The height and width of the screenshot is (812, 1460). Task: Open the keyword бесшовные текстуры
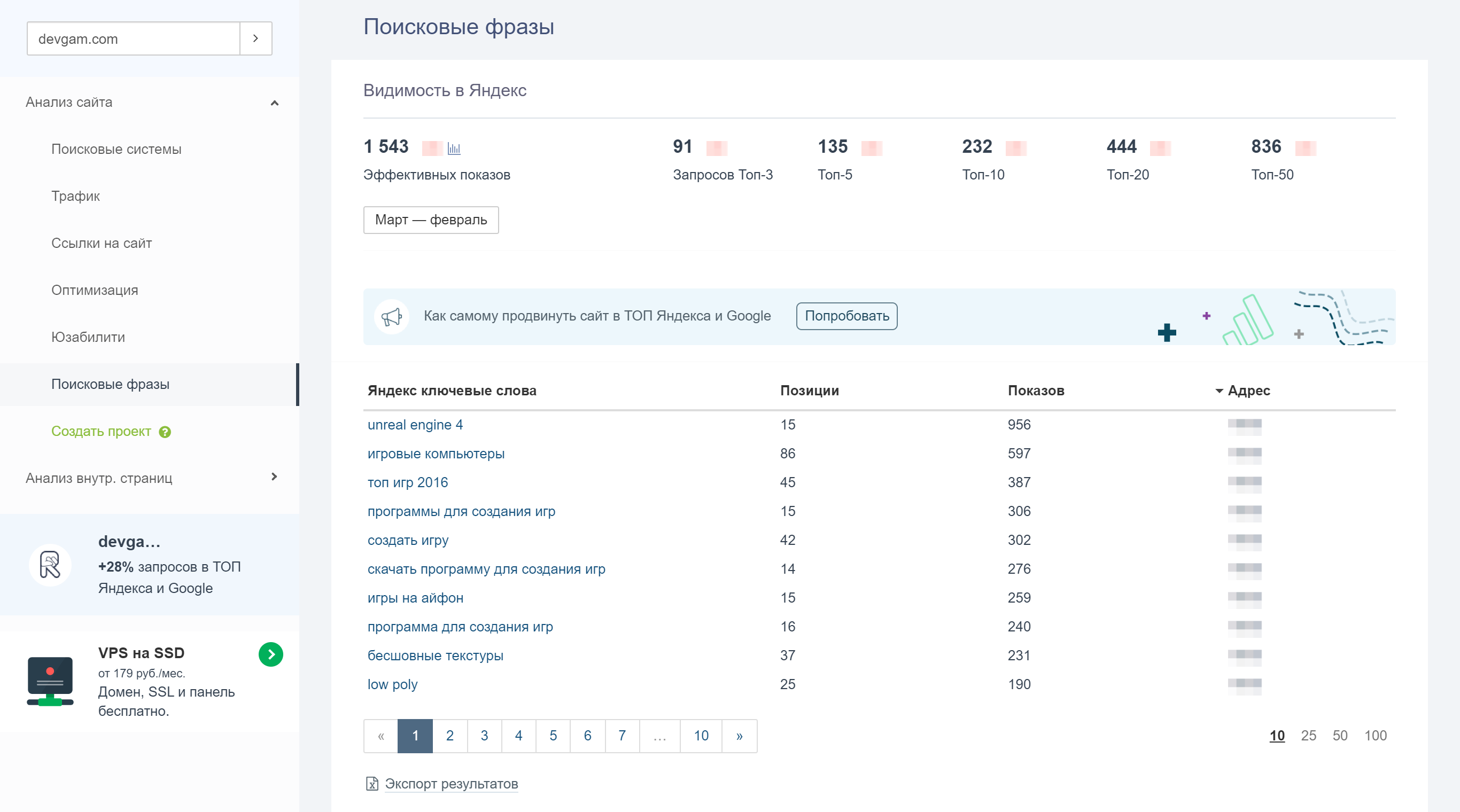click(436, 655)
